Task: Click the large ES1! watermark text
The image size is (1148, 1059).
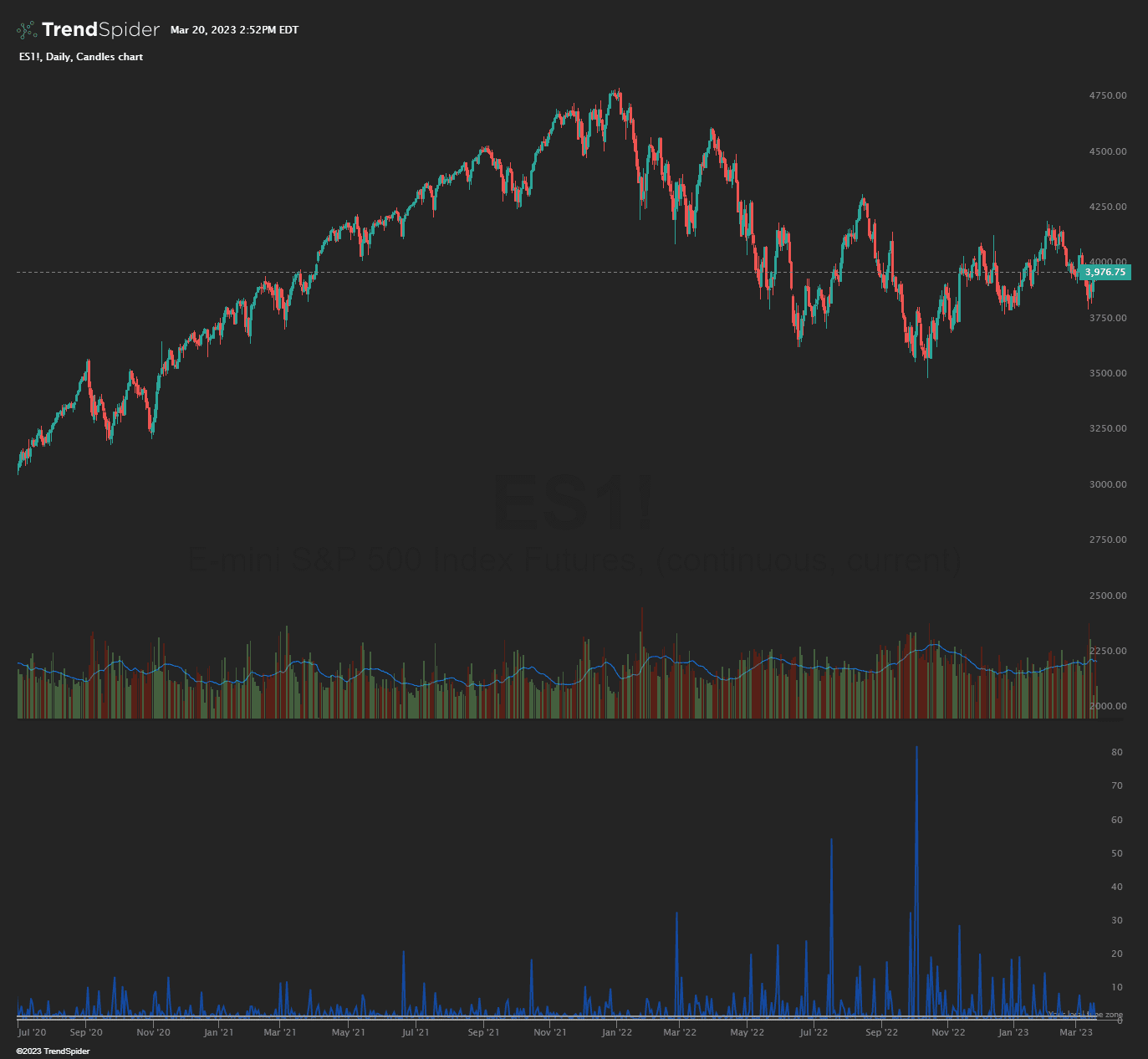Action: (x=574, y=504)
